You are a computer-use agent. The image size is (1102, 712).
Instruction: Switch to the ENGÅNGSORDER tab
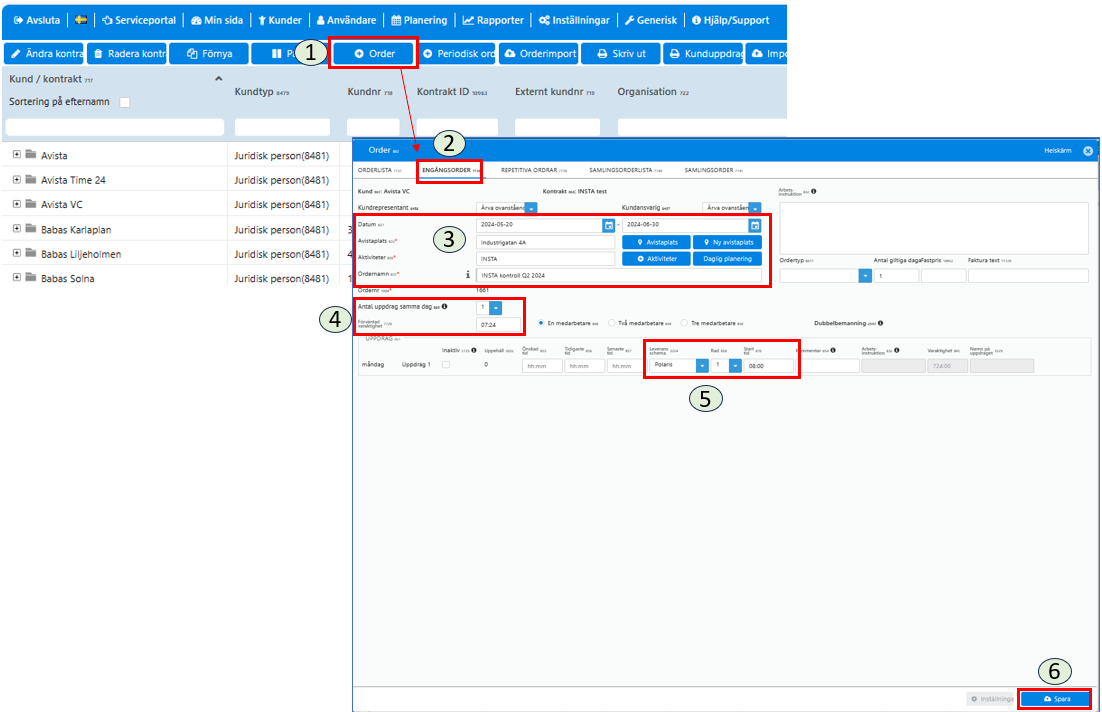coord(450,170)
